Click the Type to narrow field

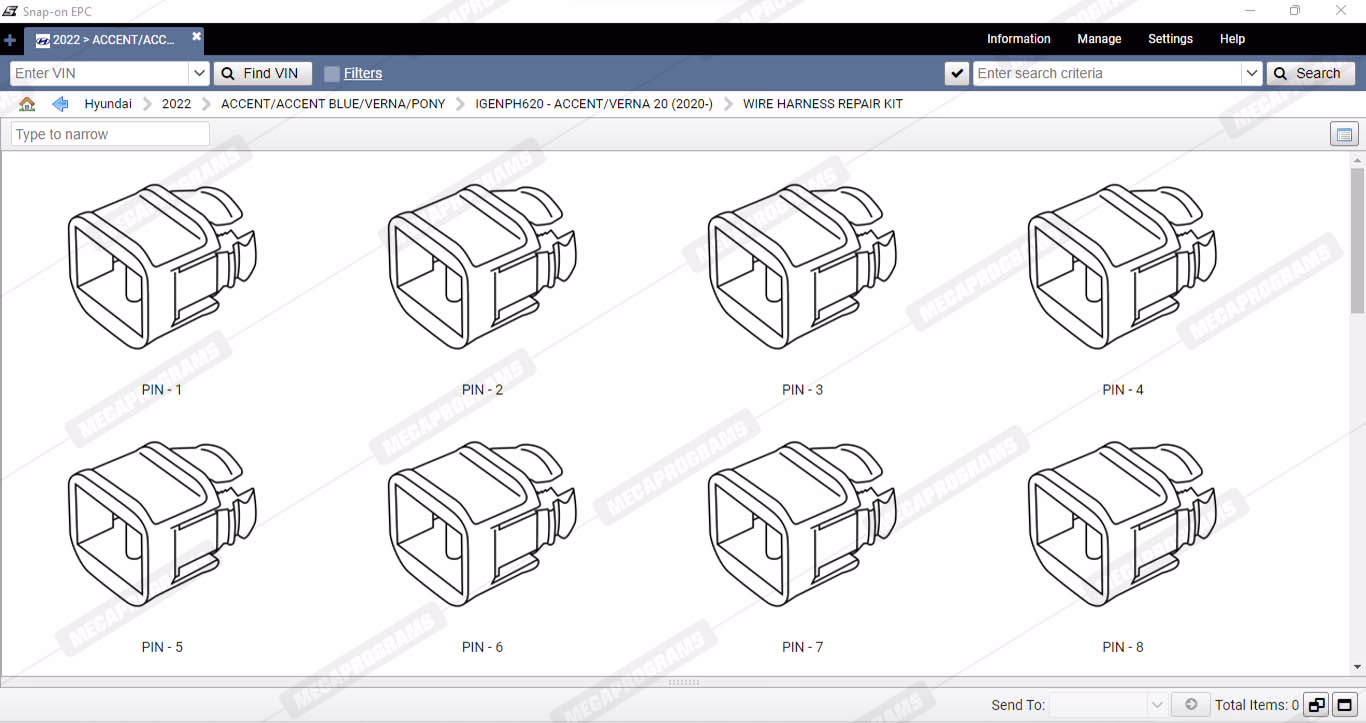(x=110, y=134)
